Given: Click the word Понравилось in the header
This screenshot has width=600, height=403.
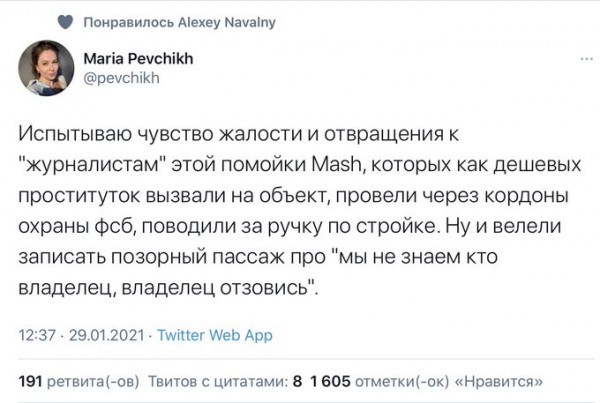Looking at the screenshot, I should 129,23.
